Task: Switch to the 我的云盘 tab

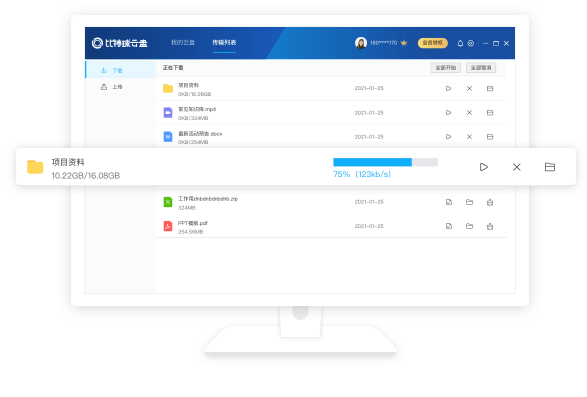Action: [183, 42]
